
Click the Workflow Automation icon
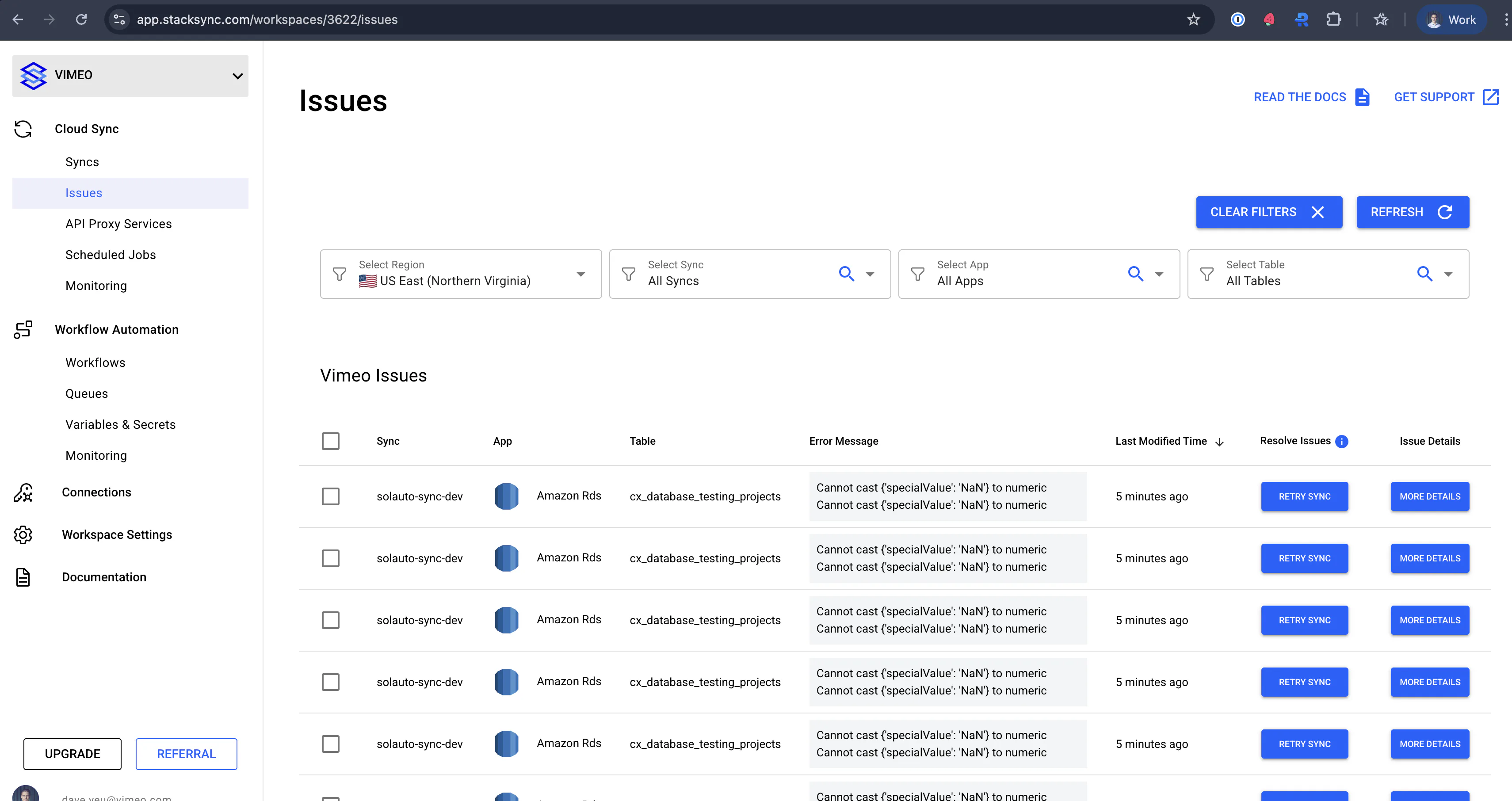click(23, 330)
